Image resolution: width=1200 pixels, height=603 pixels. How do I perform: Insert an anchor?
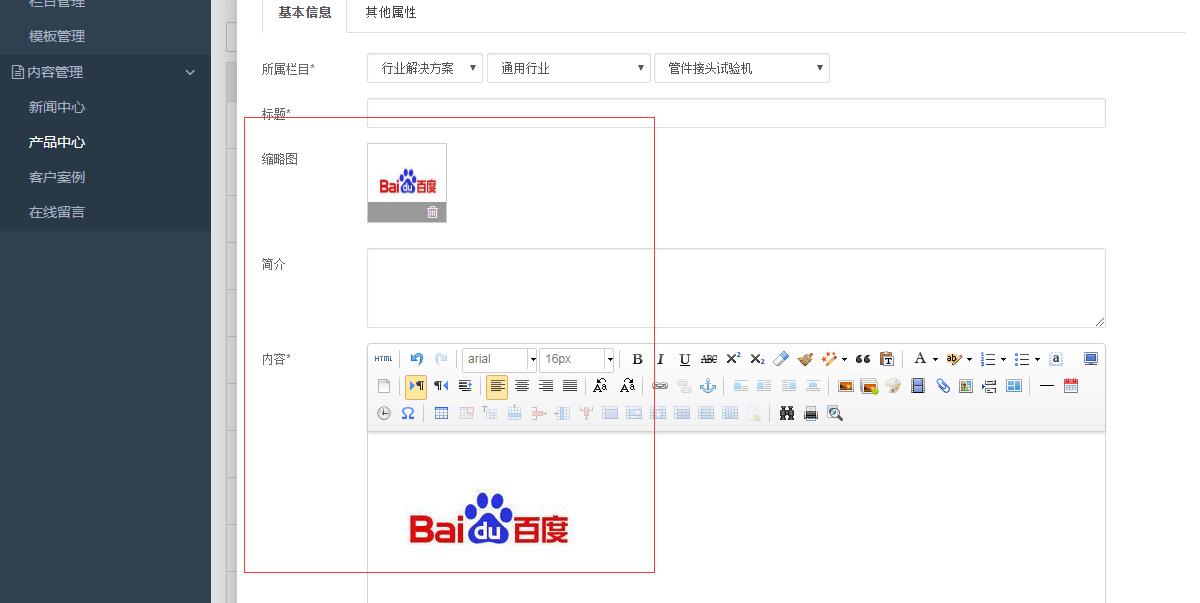point(708,386)
